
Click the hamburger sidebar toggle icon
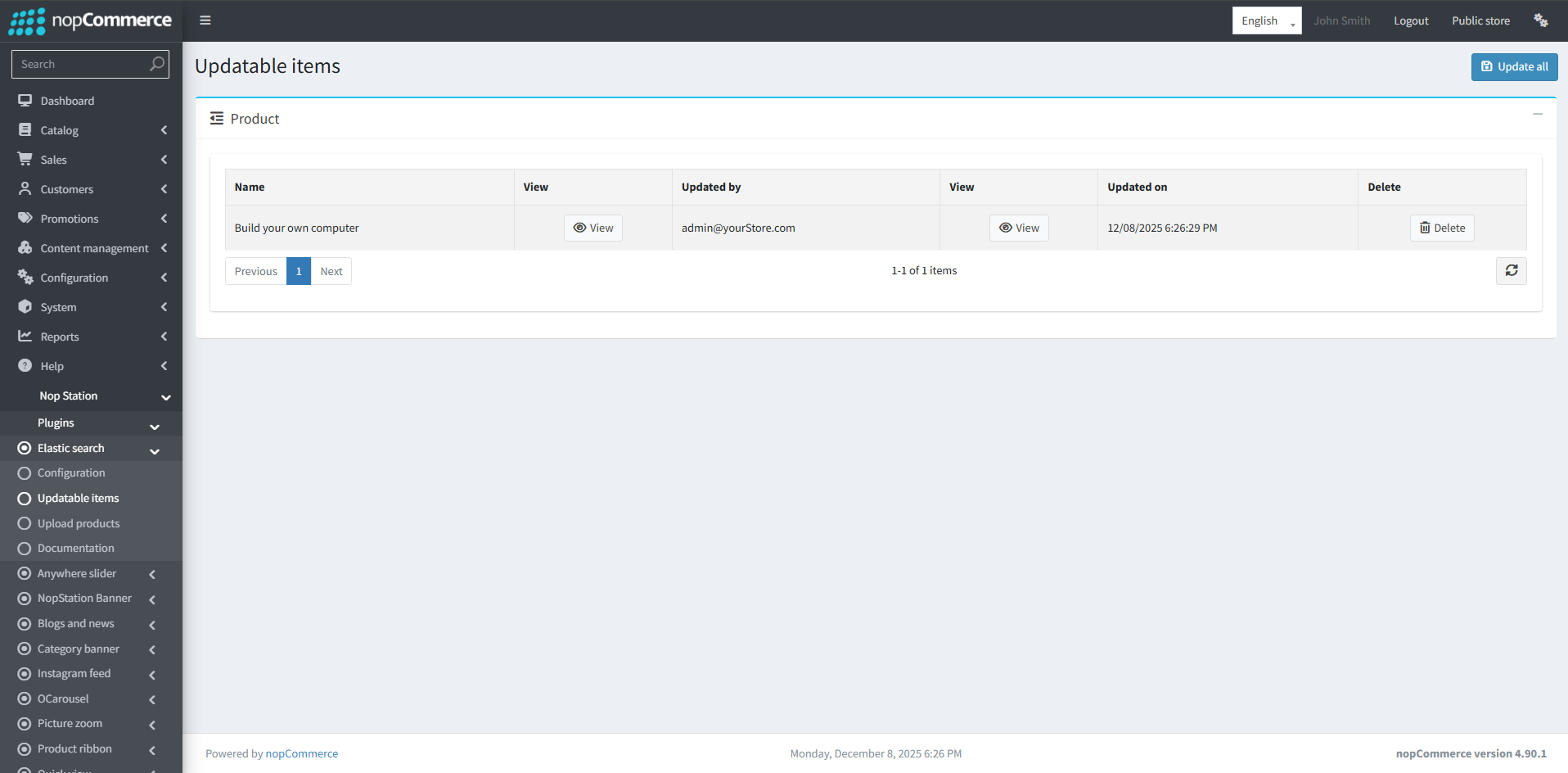click(x=205, y=20)
